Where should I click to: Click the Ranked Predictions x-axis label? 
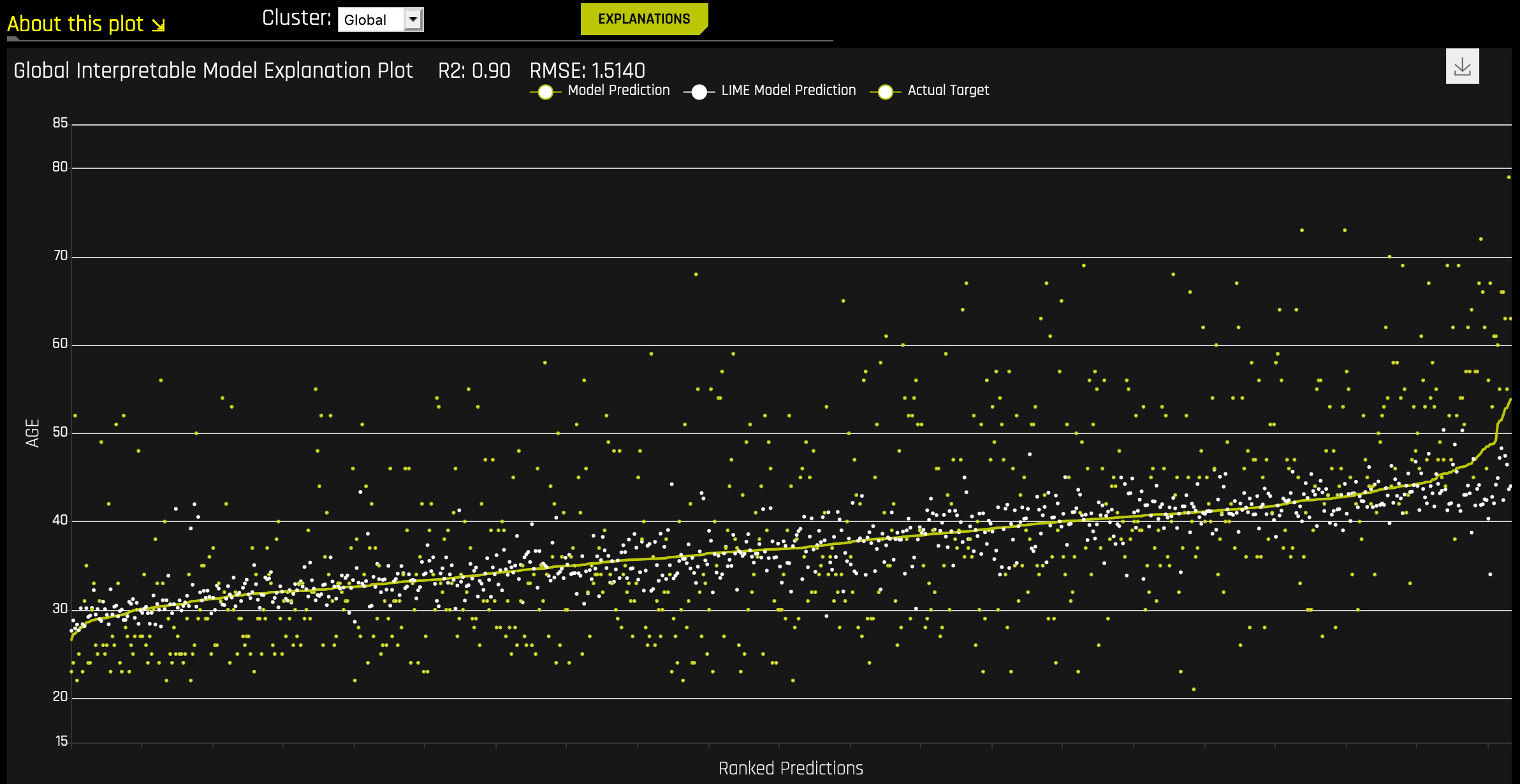791,768
